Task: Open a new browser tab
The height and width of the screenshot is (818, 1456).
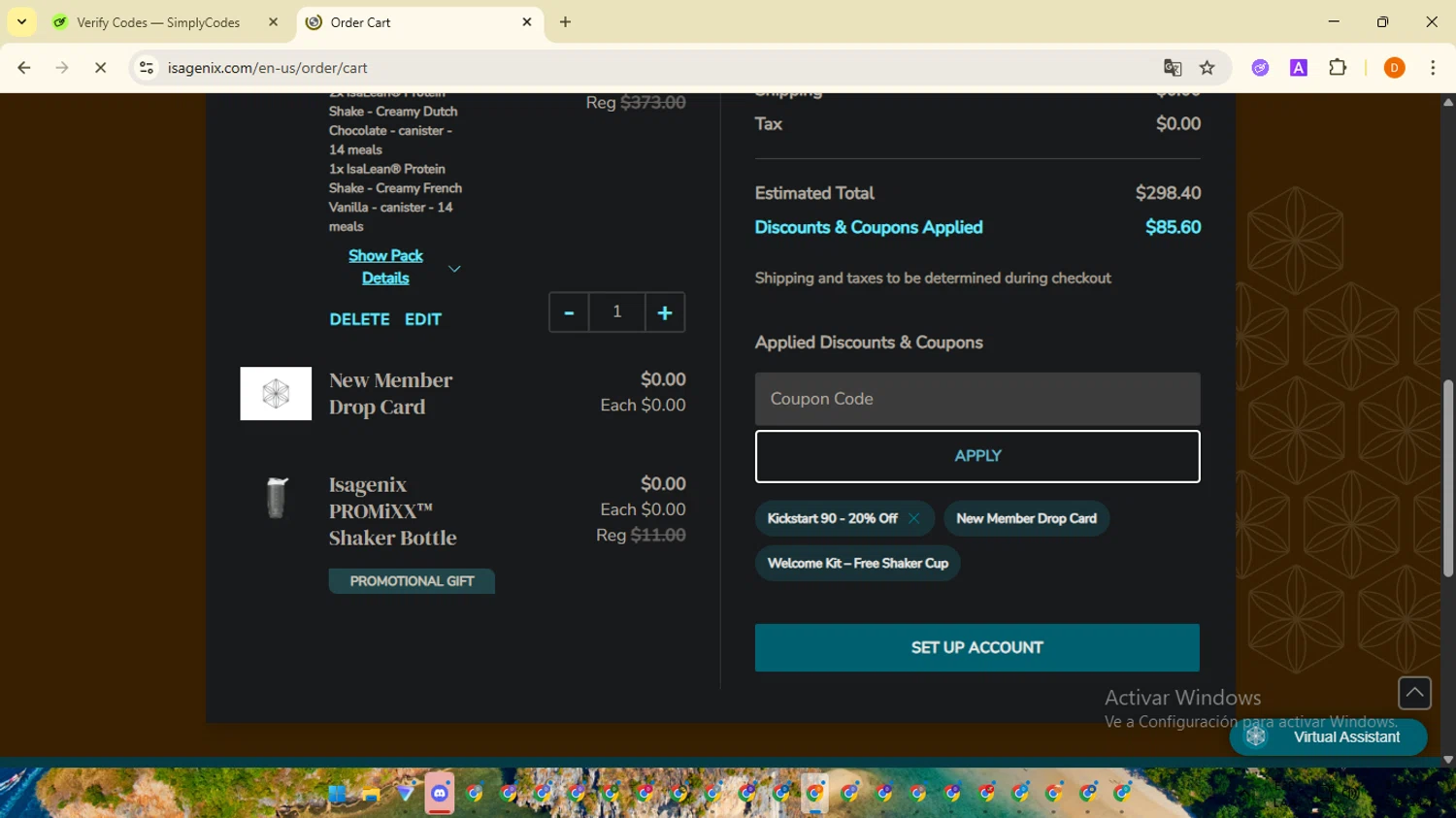Action: pos(565,22)
